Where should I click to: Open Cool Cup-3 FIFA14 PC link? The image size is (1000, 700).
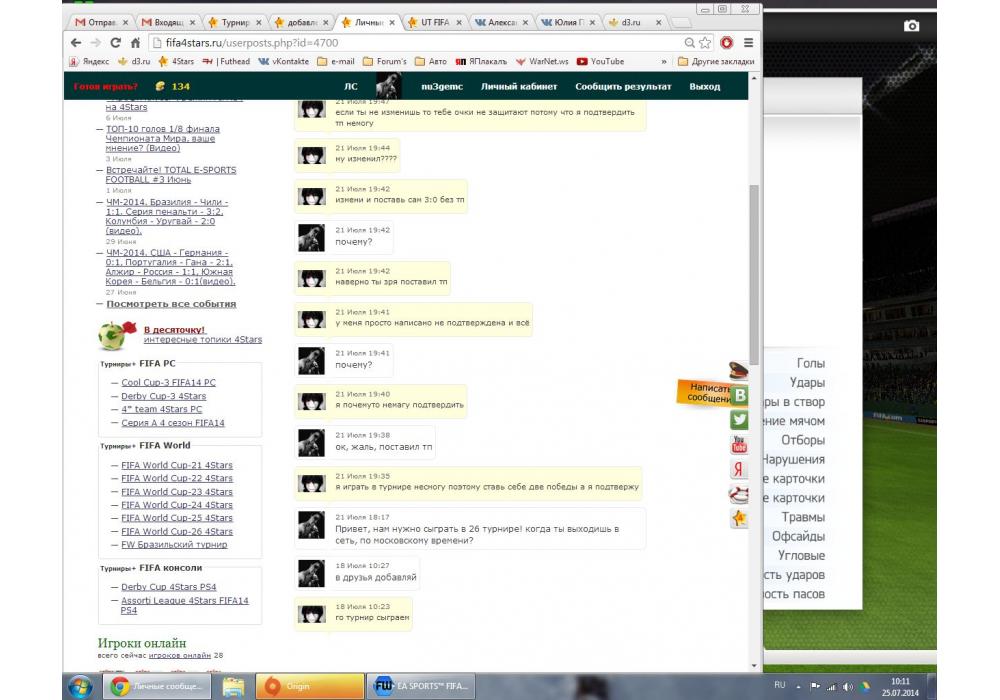click(x=168, y=383)
